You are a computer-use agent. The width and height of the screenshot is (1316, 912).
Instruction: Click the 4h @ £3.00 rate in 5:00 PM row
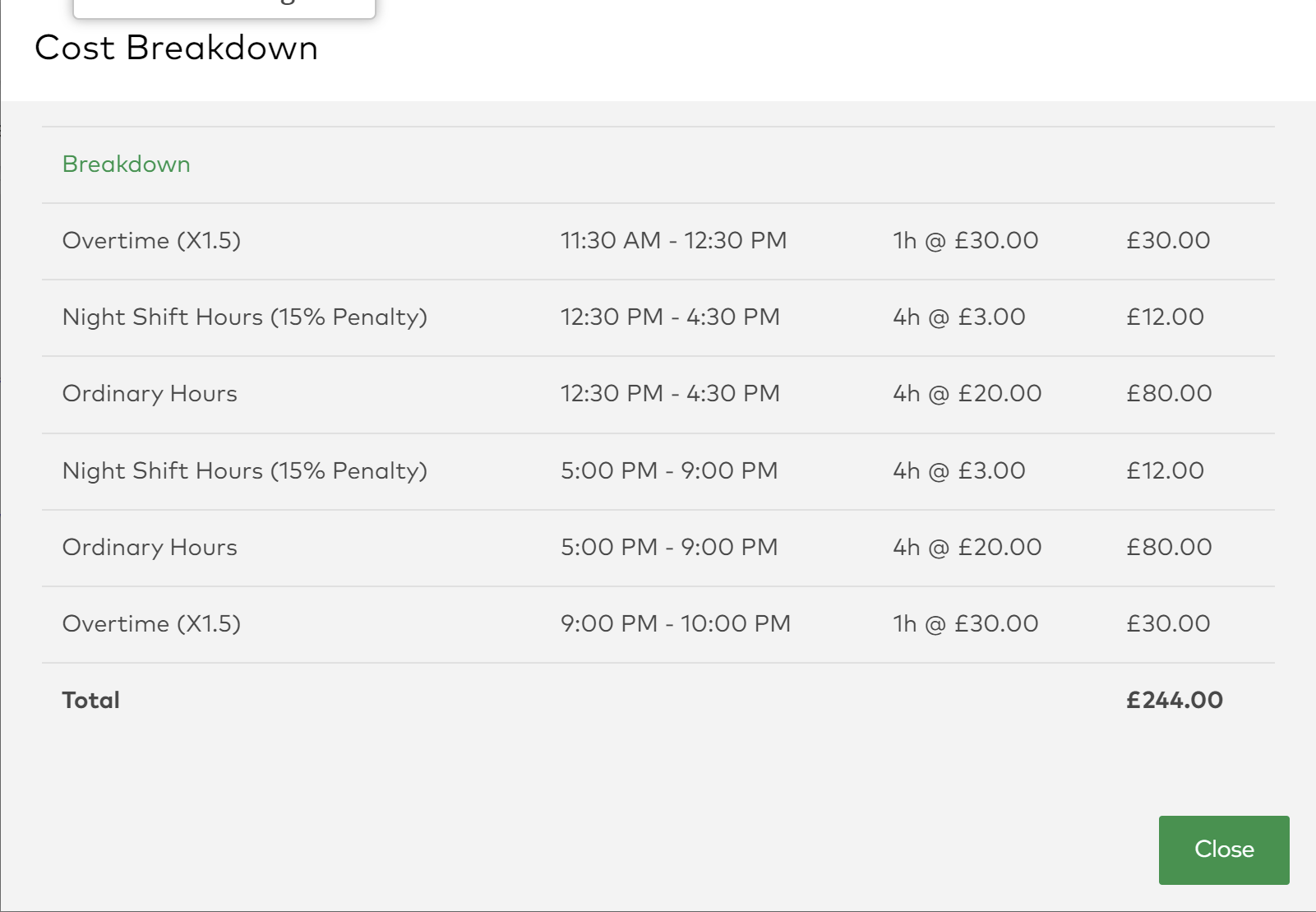[x=958, y=470]
